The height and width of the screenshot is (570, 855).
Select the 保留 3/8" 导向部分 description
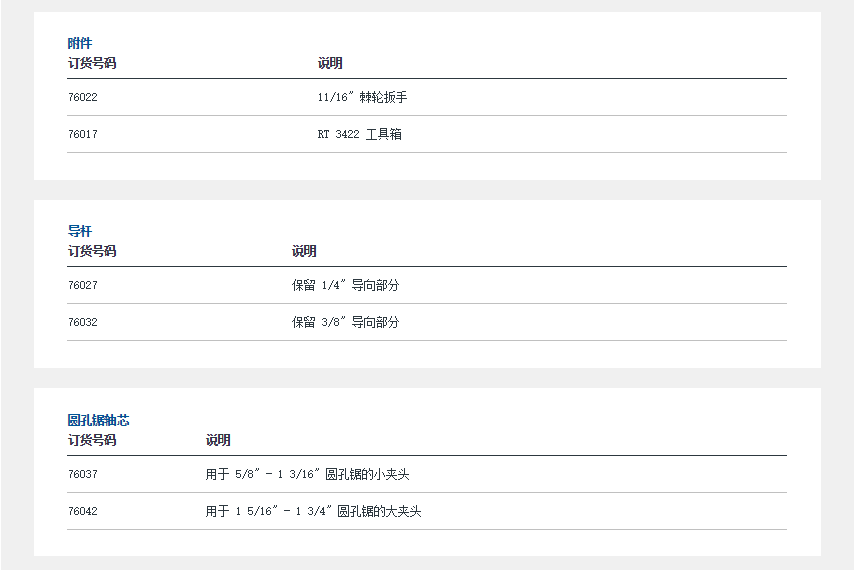pyautogui.click(x=345, y=322)
